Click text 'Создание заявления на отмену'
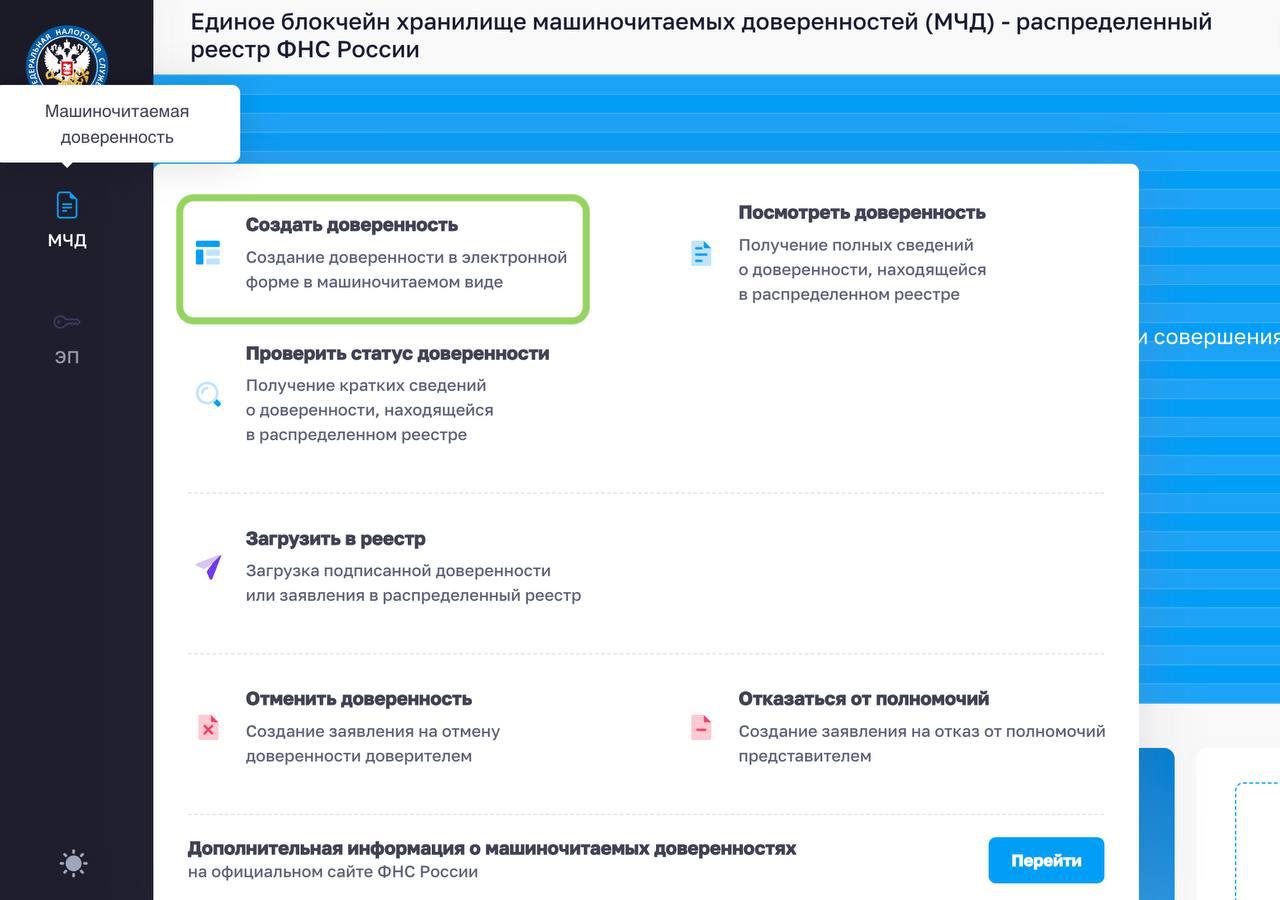1280x900 pixels. tap(373, 731)
